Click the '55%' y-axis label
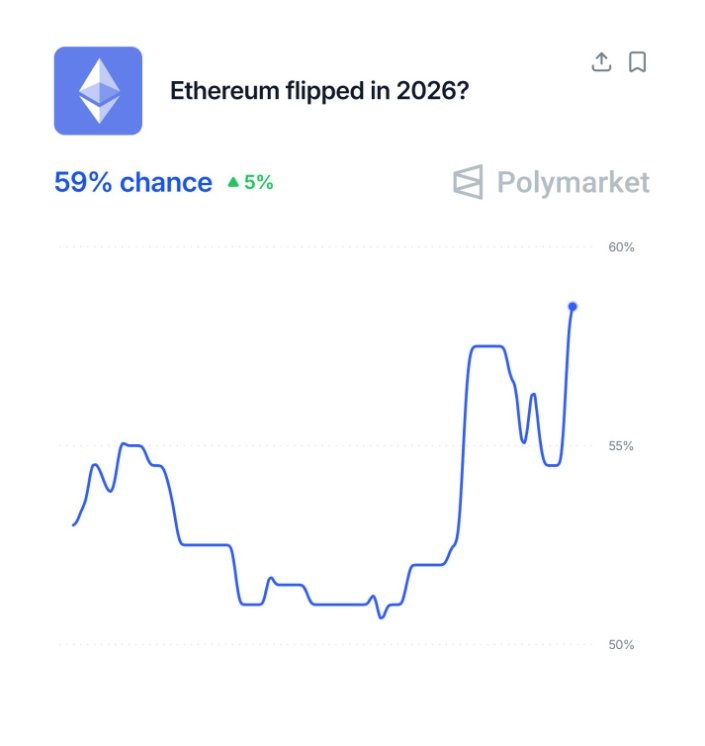705x746 pixels. (621, 446)
